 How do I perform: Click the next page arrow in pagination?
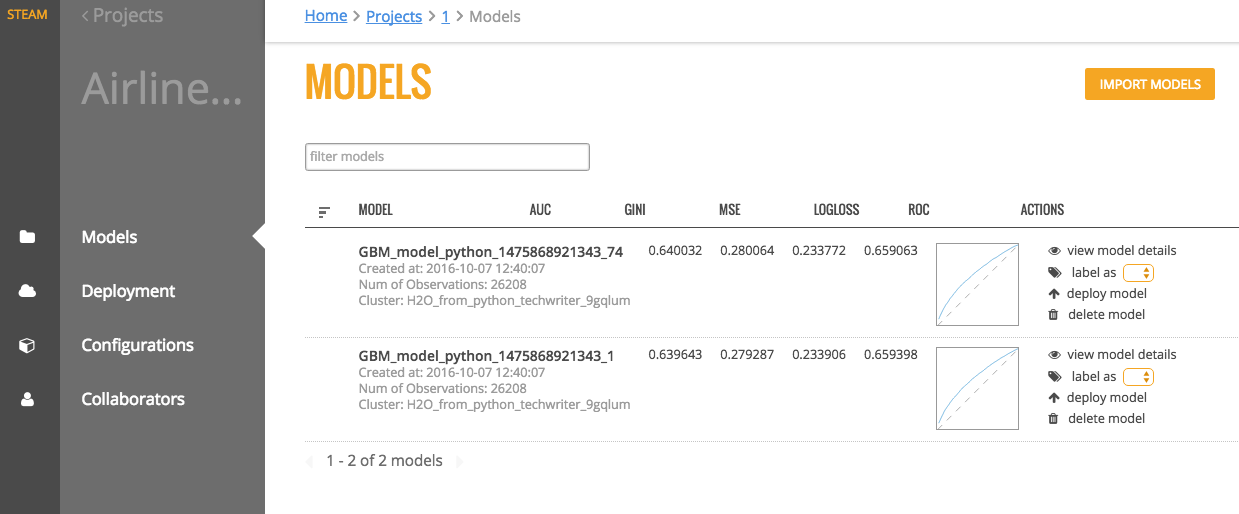(459, 461)
